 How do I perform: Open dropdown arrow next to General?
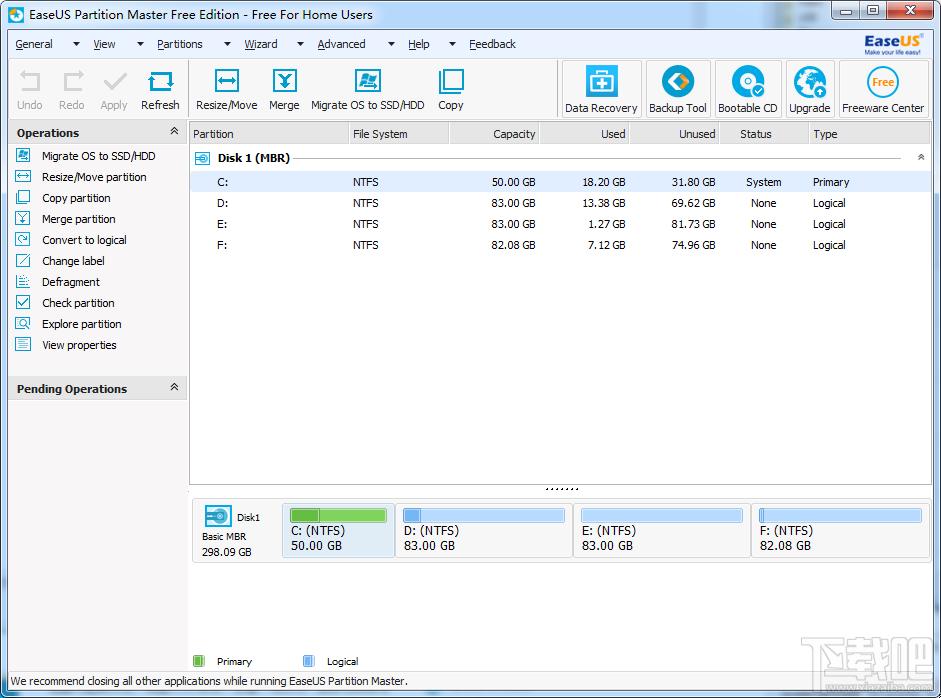point(76,44)
